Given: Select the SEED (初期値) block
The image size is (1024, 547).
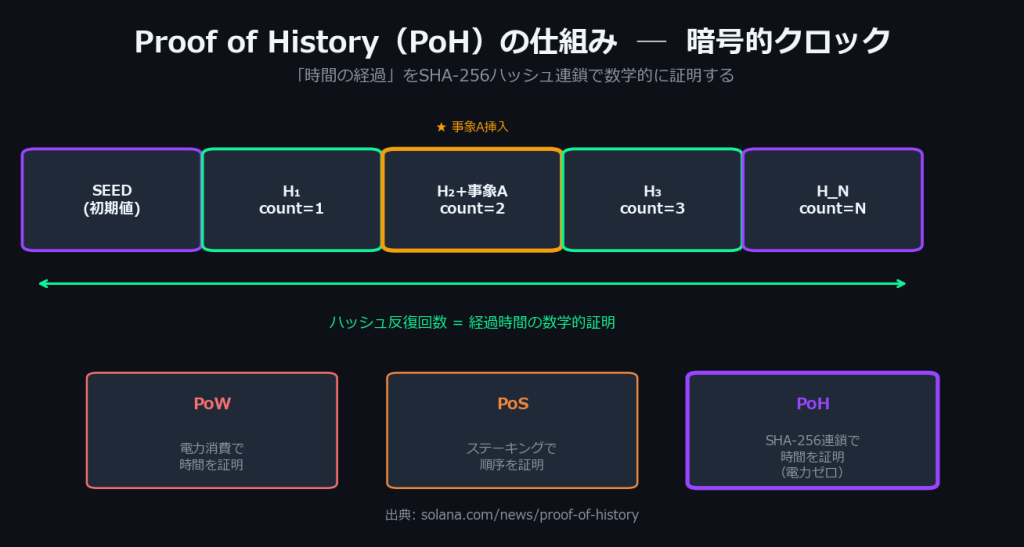Looking at the screenshot, I should [x=112, y=199].
